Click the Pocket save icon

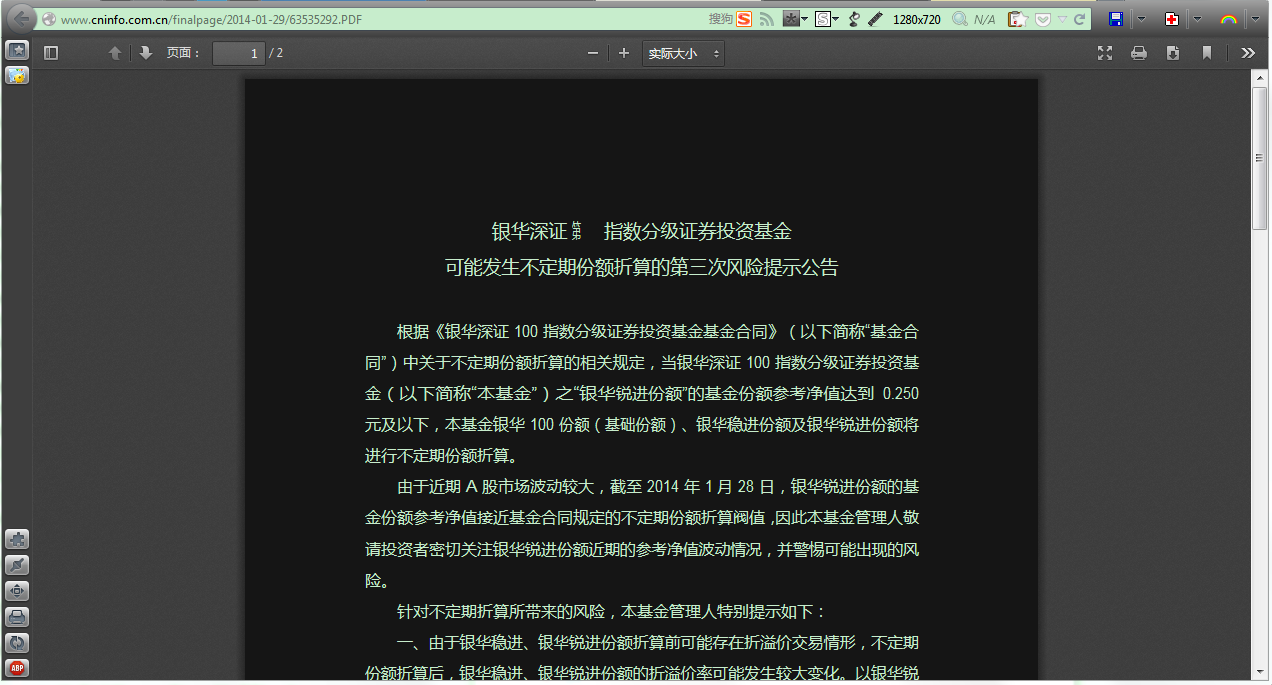pos(1043,19)
